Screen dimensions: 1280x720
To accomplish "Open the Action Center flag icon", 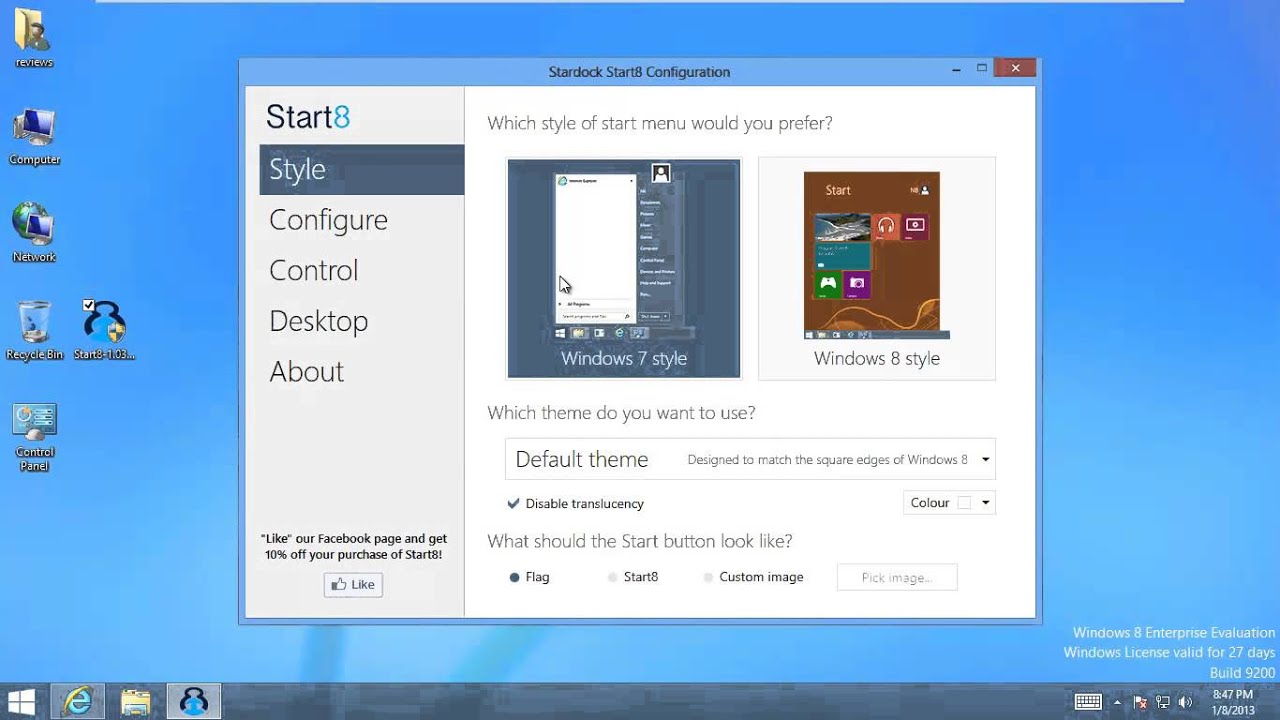I will (1140, 702).
